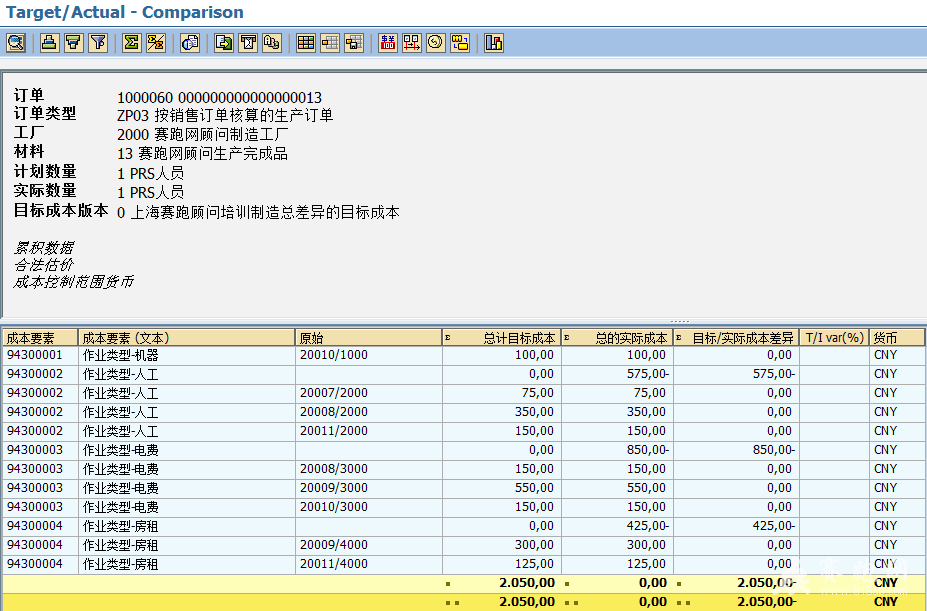Image resolution: width=927 pixels, height=611 pixels.
Task: Click the 850,00- actual cost cell
Action: (x=617, y=450)
